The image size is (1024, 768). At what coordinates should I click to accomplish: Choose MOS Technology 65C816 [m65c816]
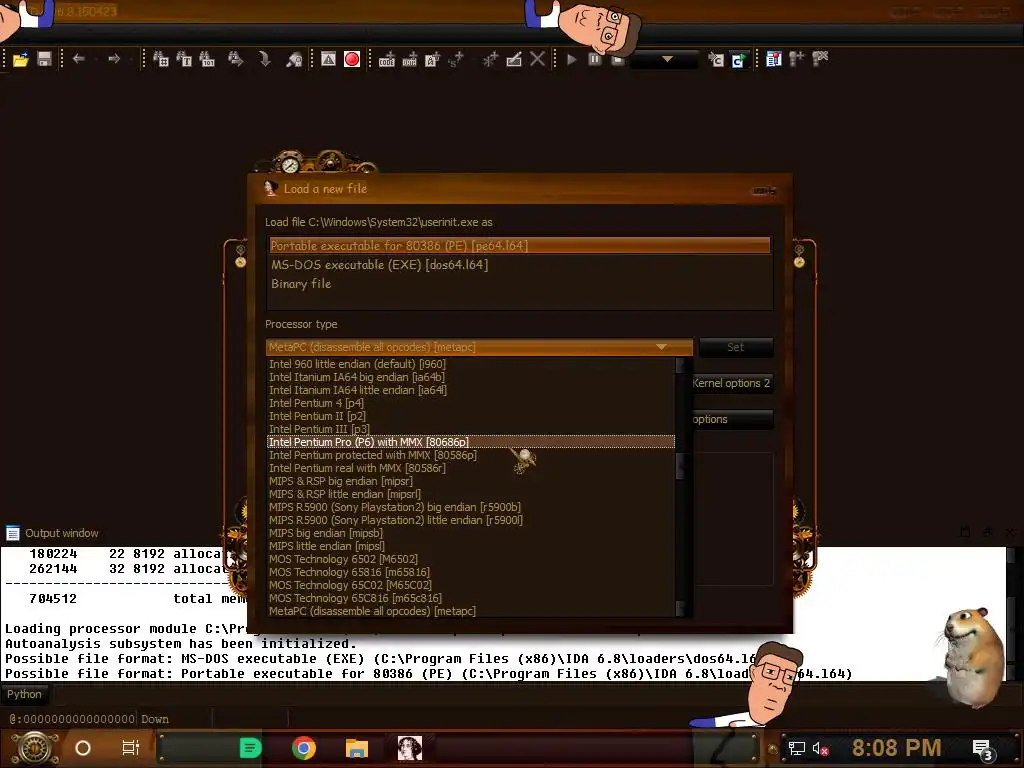[x=471, y=598]
